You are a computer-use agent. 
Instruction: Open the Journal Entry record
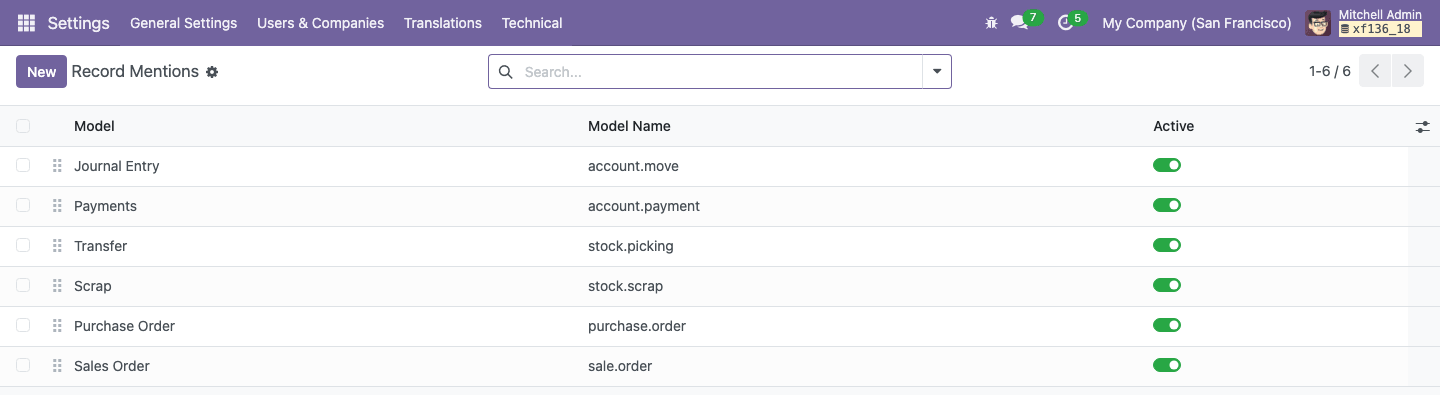pyautogui.click(x=116, y=166)
